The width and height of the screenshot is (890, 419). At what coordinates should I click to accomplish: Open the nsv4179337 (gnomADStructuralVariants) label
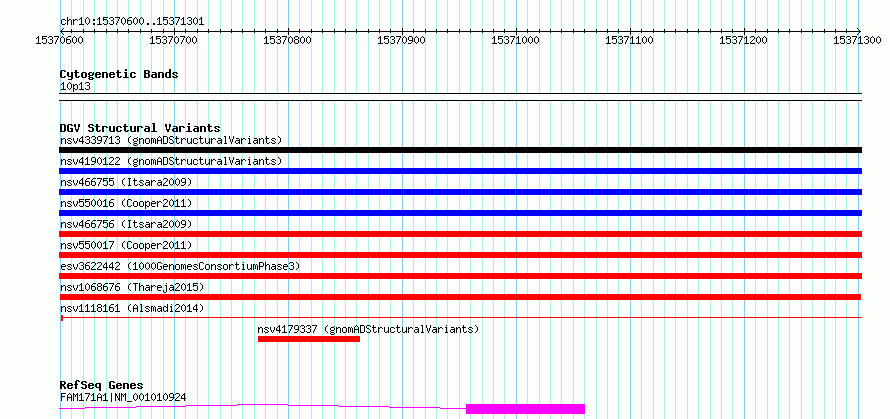tap(368, 329)
